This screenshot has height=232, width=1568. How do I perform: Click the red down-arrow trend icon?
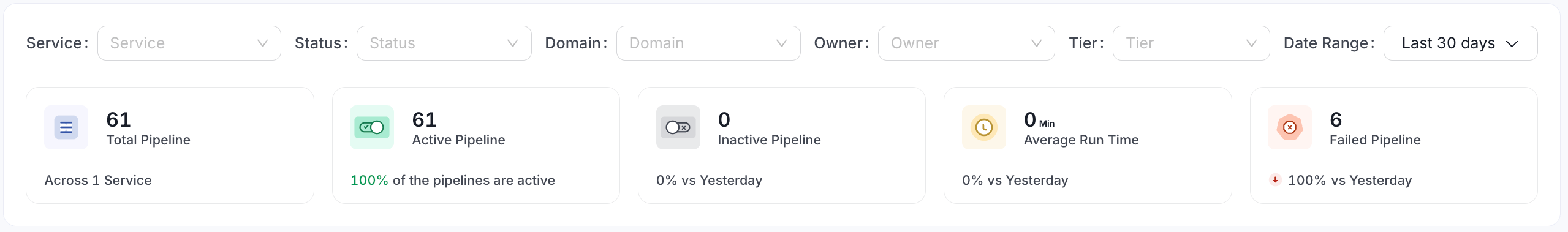pos(1275,180)
